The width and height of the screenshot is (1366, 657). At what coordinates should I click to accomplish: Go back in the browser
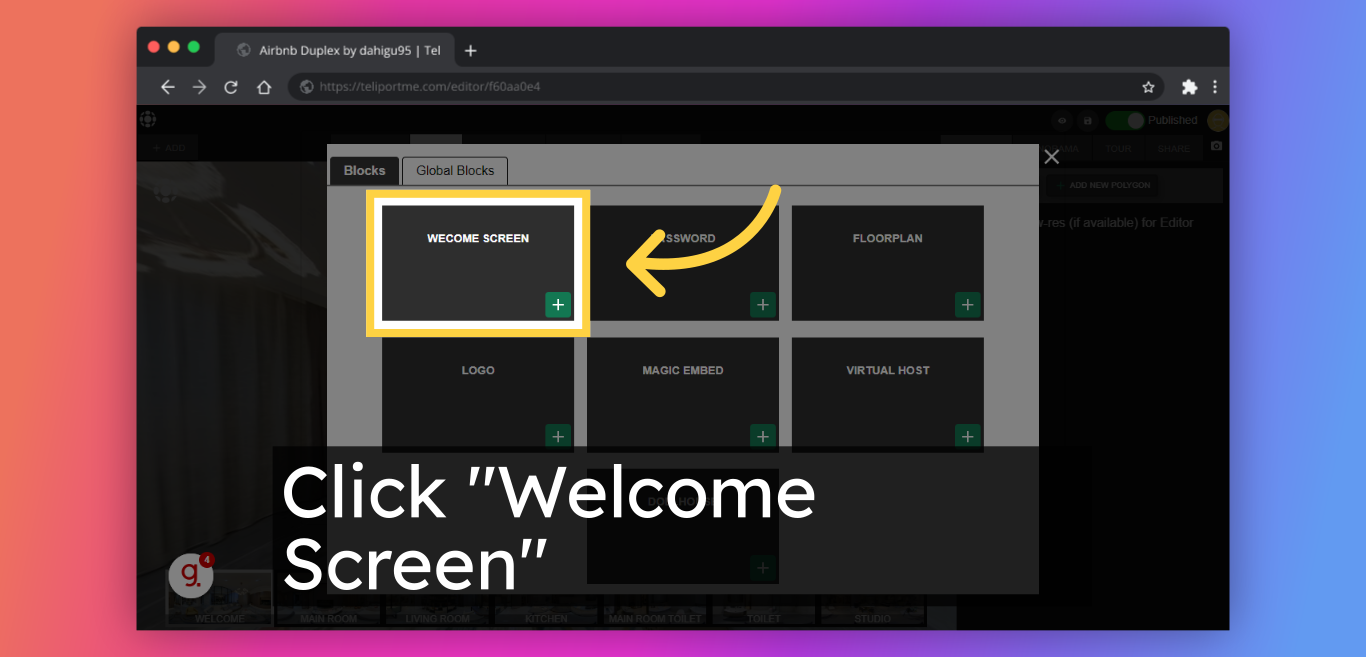pyautogui.click(x=167, y=87)
